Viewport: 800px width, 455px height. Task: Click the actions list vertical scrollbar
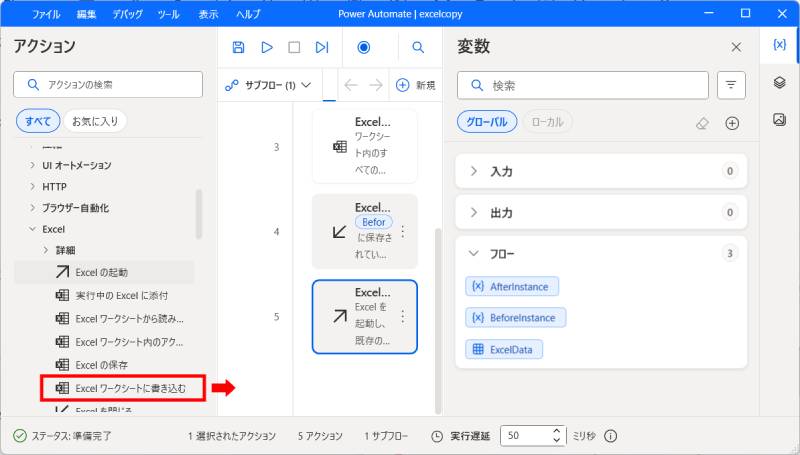click(x=199, y=214)
